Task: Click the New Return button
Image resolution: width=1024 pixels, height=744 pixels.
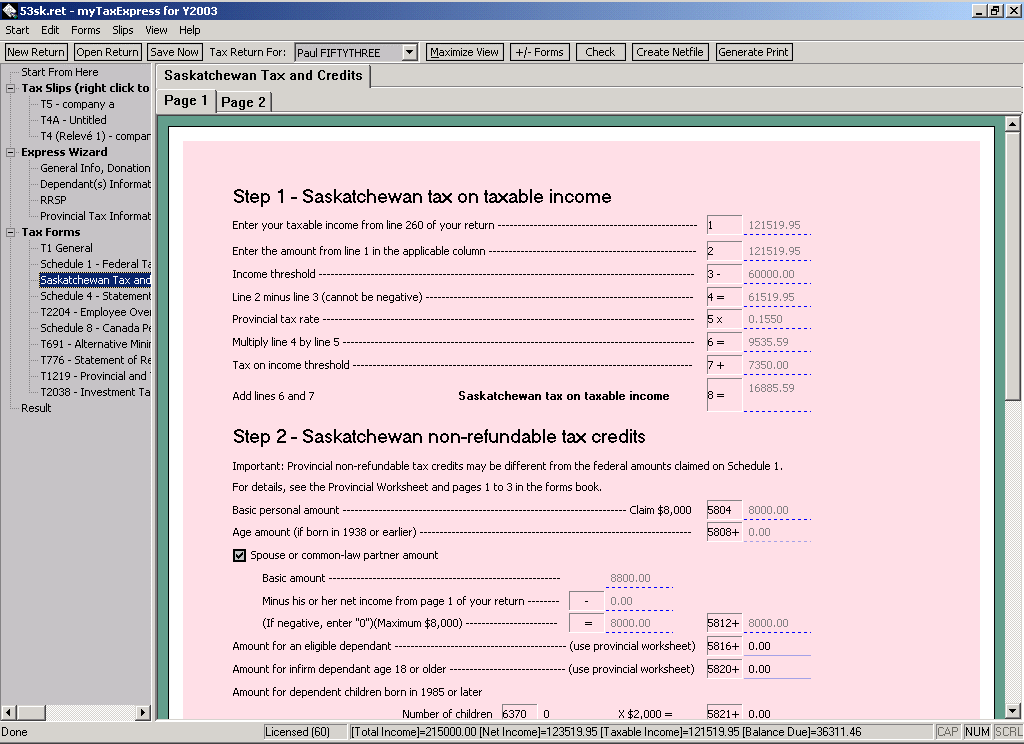Action: point(36,52)
